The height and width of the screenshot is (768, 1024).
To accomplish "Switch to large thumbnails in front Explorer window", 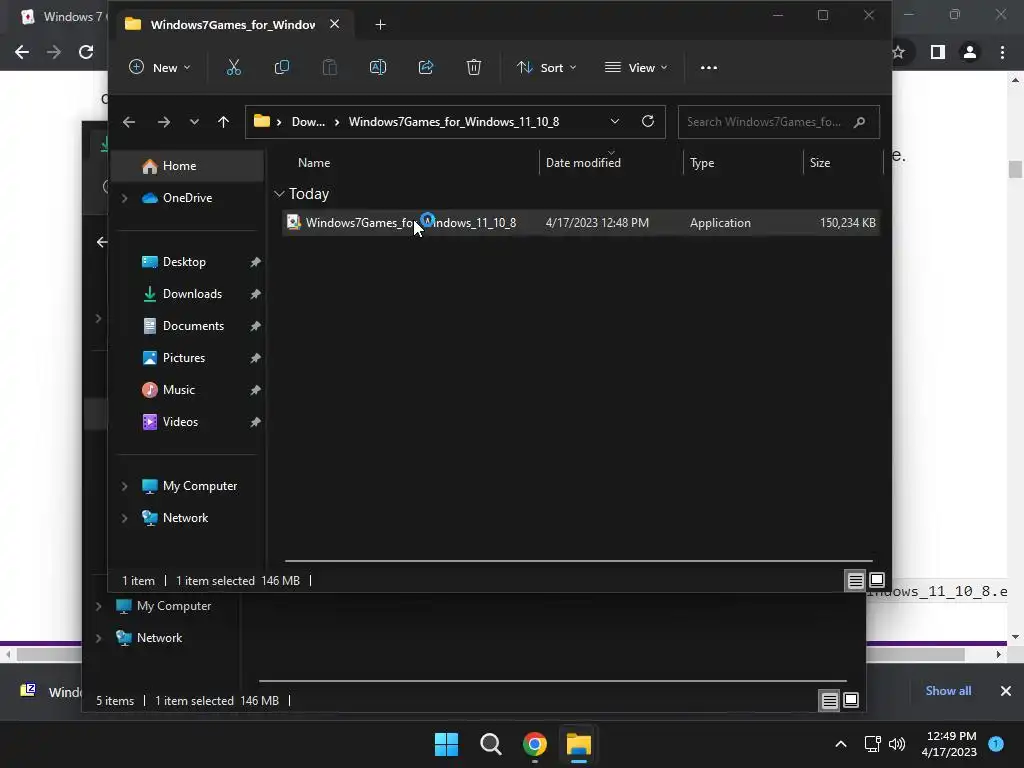I will 877,580.
